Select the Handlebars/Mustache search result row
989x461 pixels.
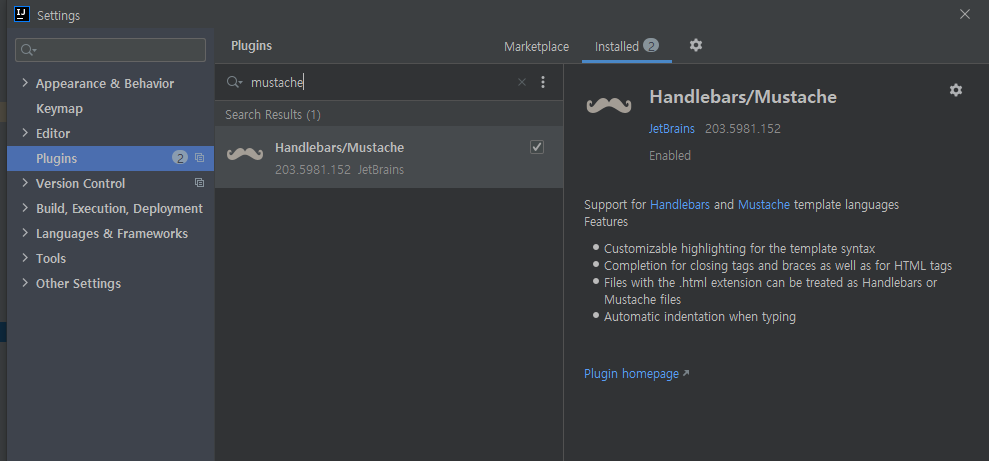[x=389, y=157]
